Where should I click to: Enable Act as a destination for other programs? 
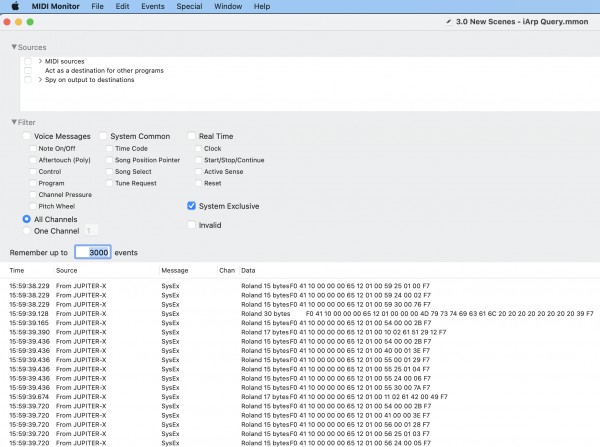point(28,70)
